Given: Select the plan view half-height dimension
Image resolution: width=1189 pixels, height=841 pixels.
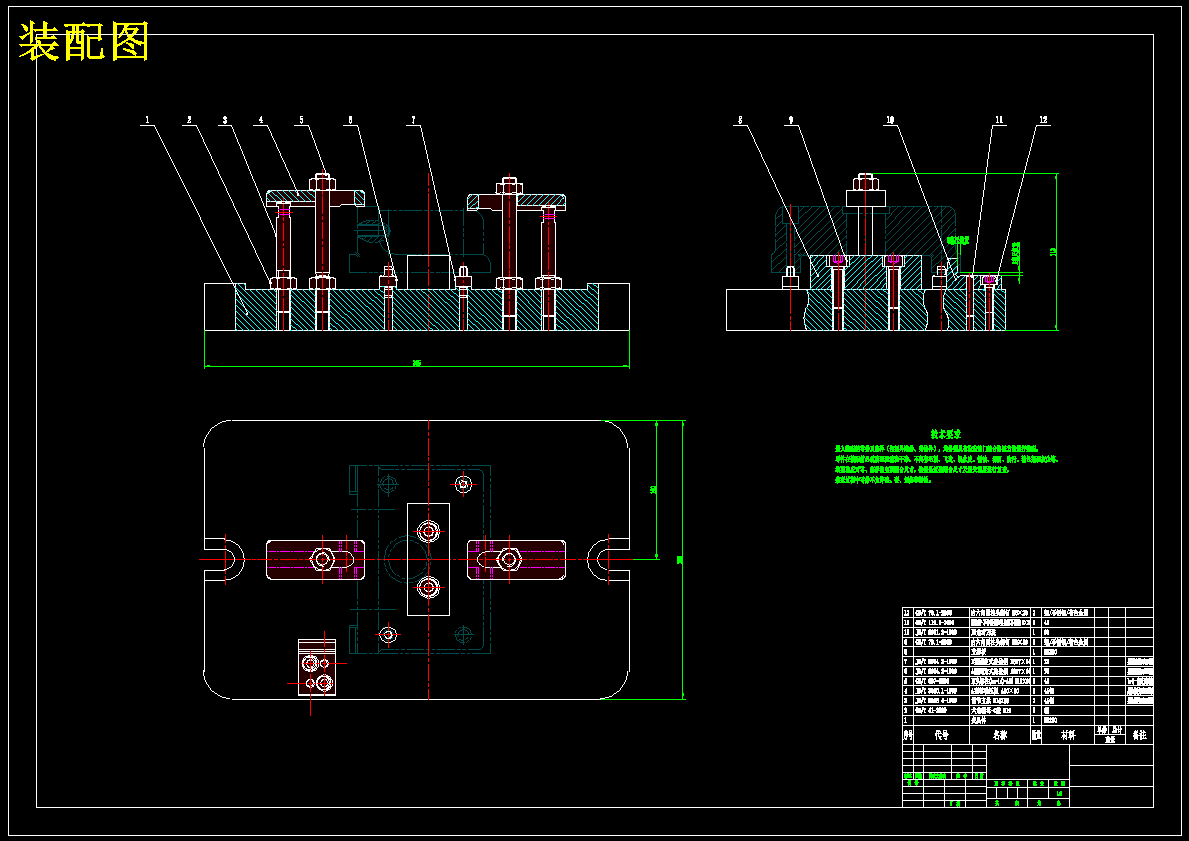Looking at the screenshot, I should click(653, 490).
